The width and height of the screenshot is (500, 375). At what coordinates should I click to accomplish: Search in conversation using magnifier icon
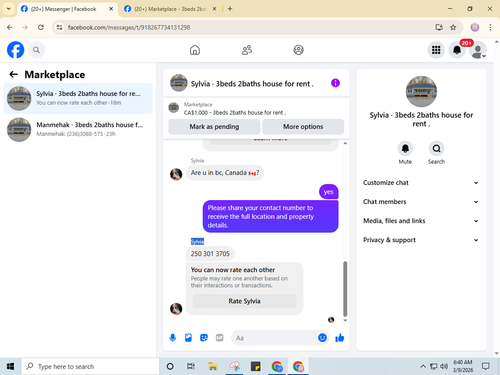(436, 149)
